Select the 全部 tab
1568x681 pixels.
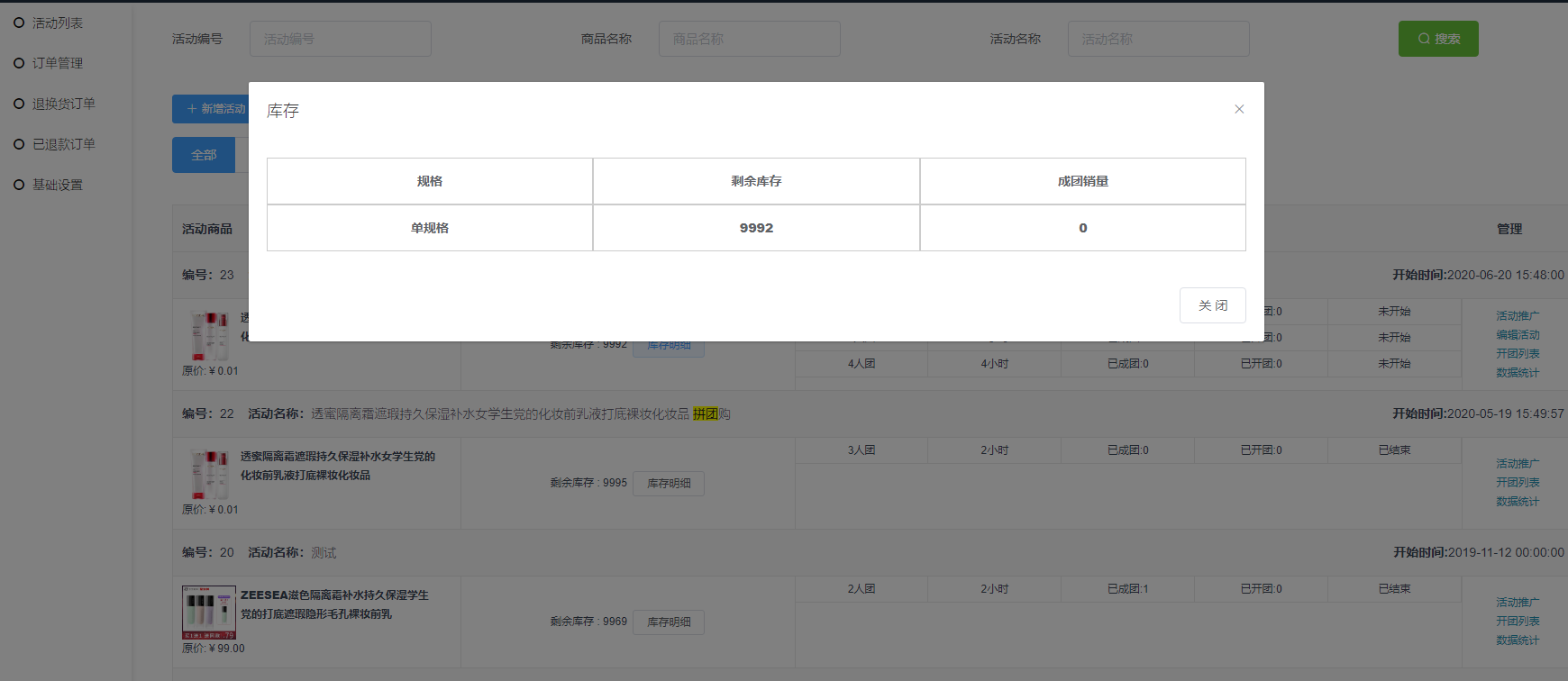(204, 155)
